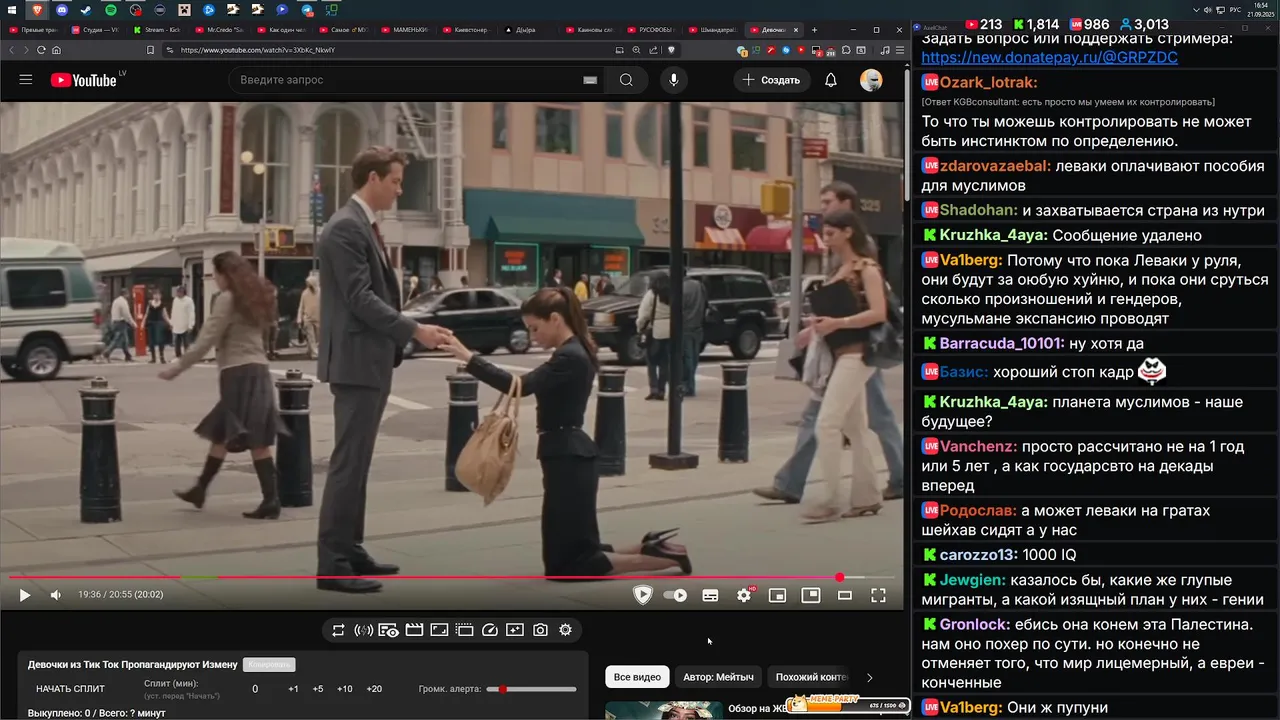
Task: Open Steam from the taskbar
Action: [85, 9]
